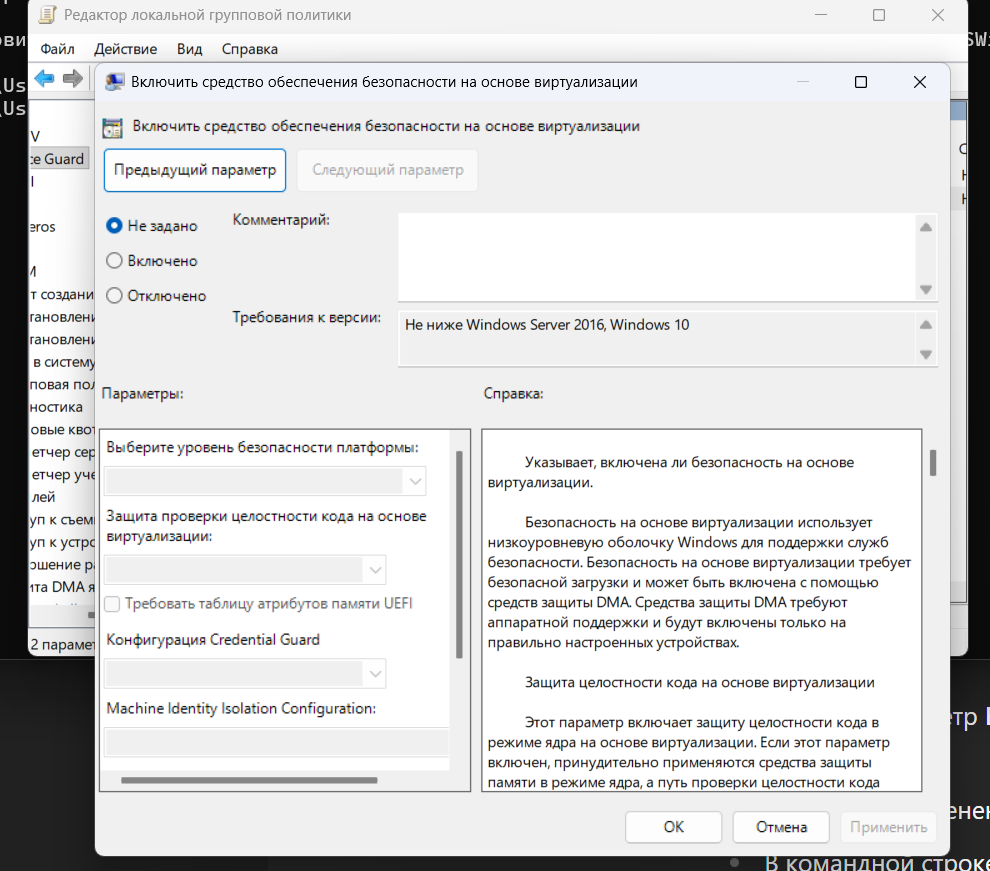
Task: Click the "Требования к версии:" label
Action: (x=306, y=317)
